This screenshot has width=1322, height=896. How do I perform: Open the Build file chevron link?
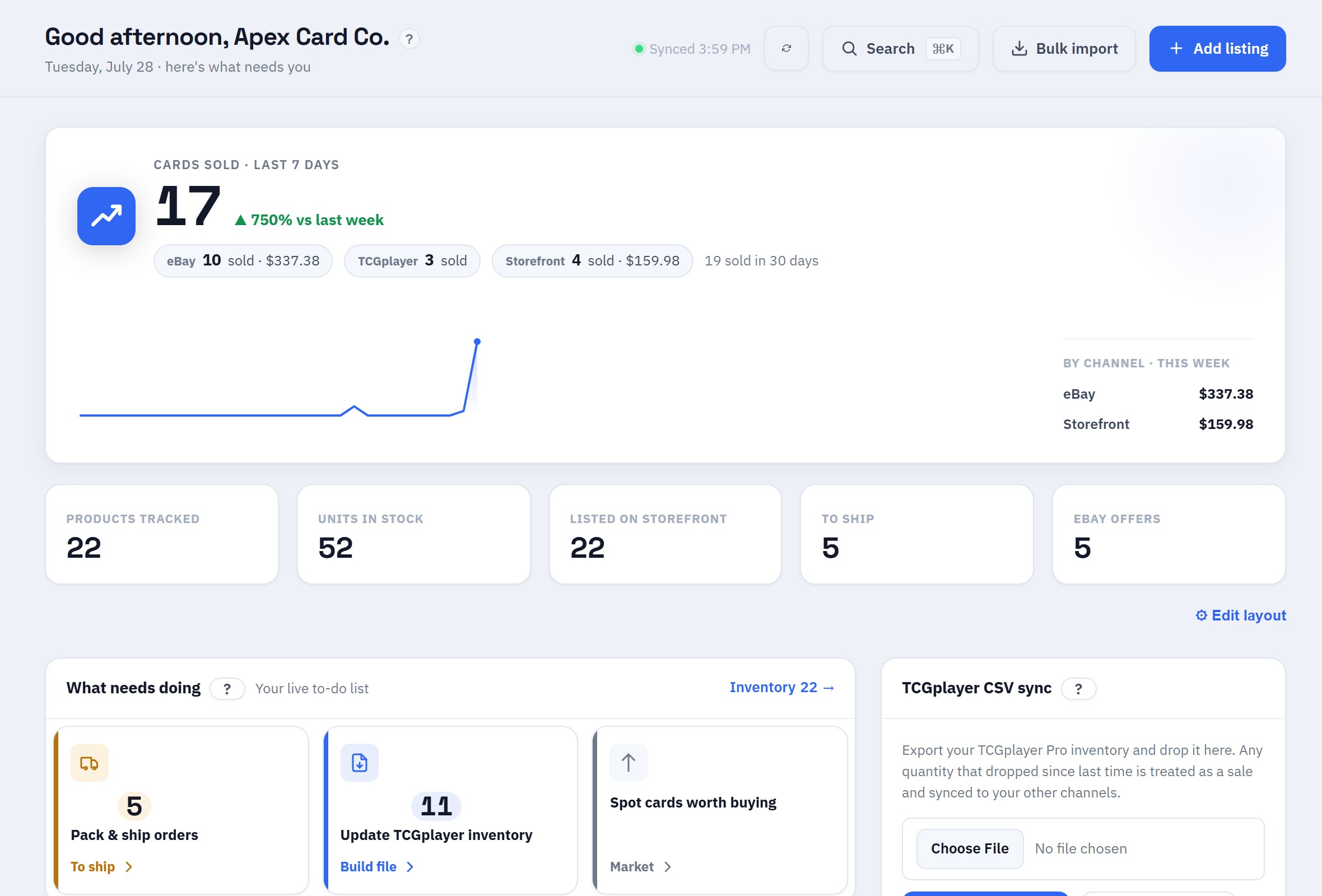[x=377, y=866]
